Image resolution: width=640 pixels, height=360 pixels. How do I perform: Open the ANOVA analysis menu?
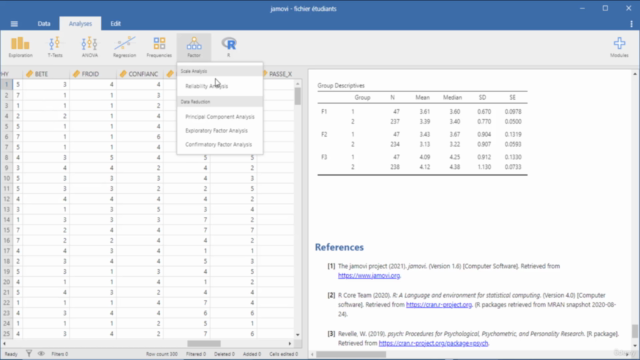[89, 47]
